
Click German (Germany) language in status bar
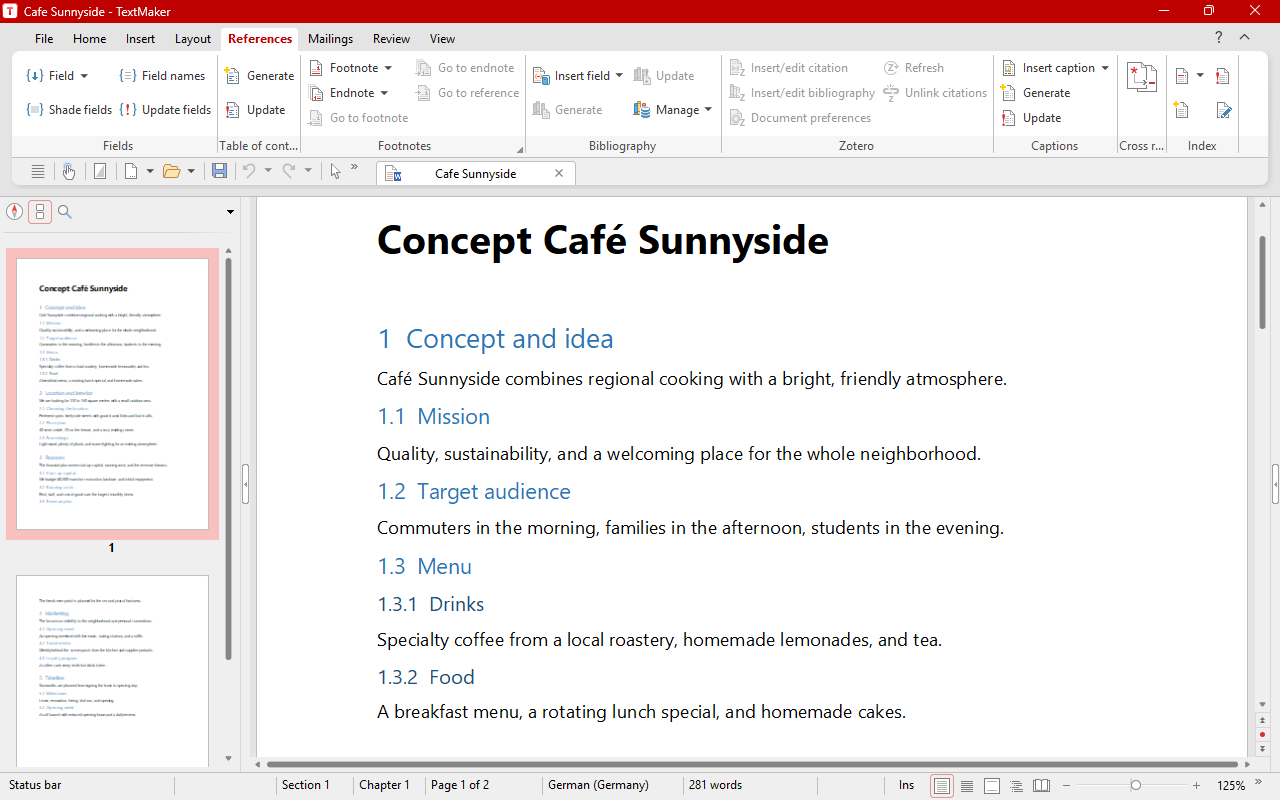pyautogui.click(x=598, y=785)
